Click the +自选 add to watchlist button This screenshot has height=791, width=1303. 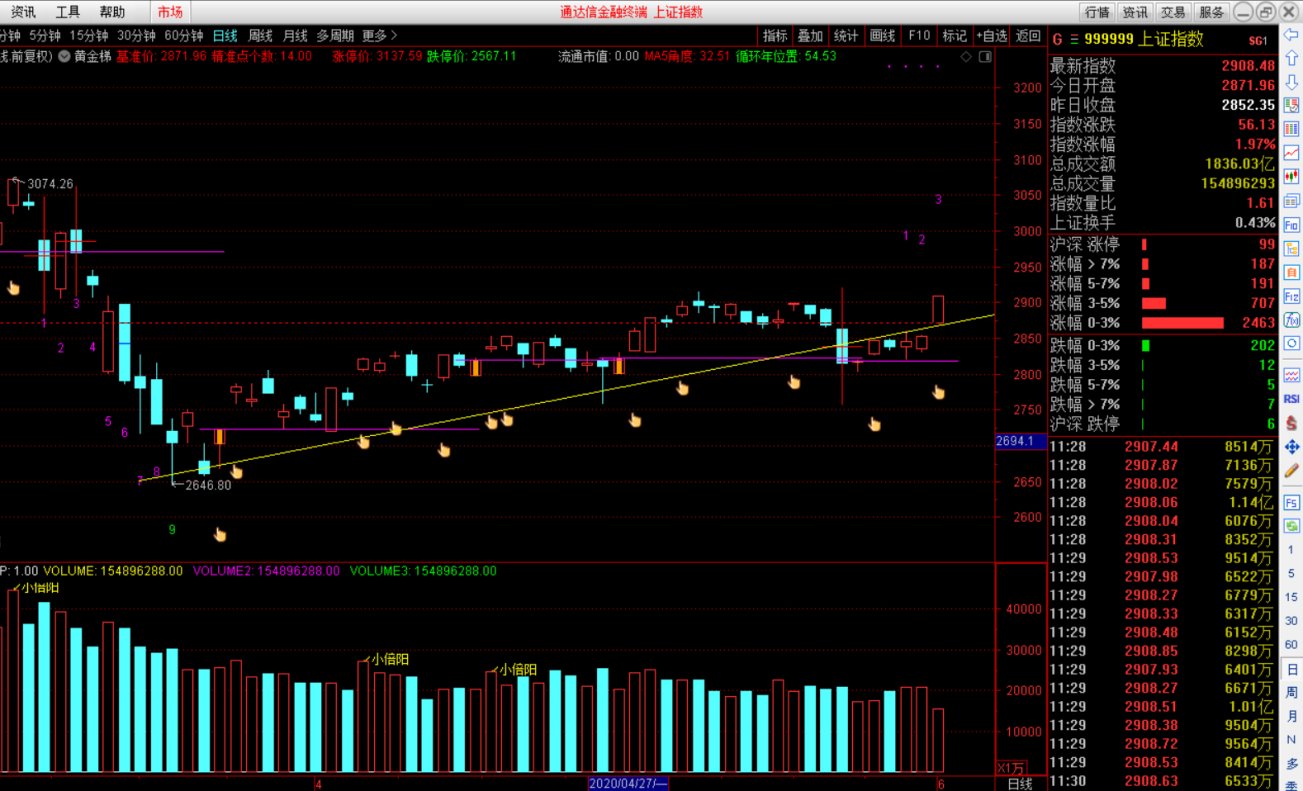click(x=991, y=35)
